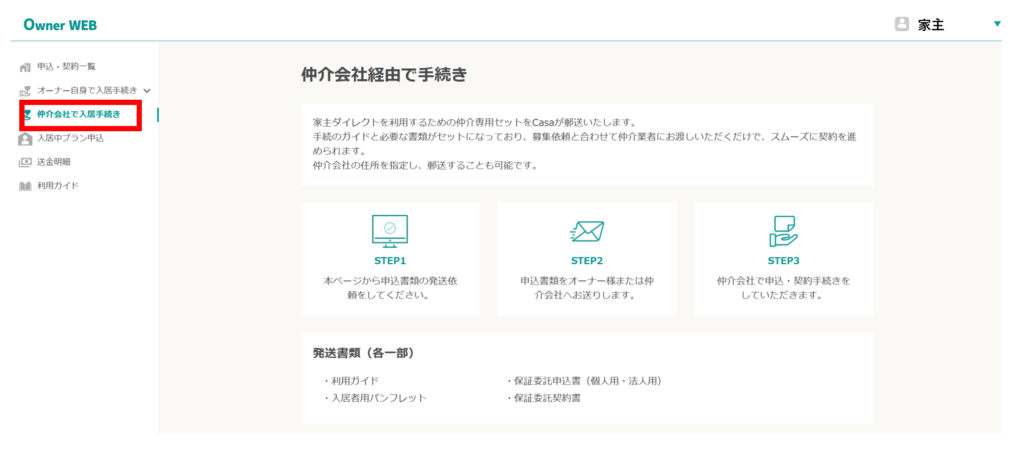Go to 入居中プラン申込 in the sidebar
1024x452 pixels.
click(70, 139)
